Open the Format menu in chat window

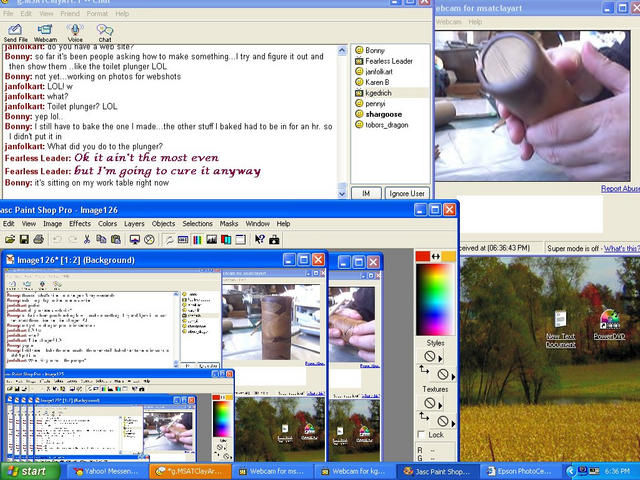(97, 13)
